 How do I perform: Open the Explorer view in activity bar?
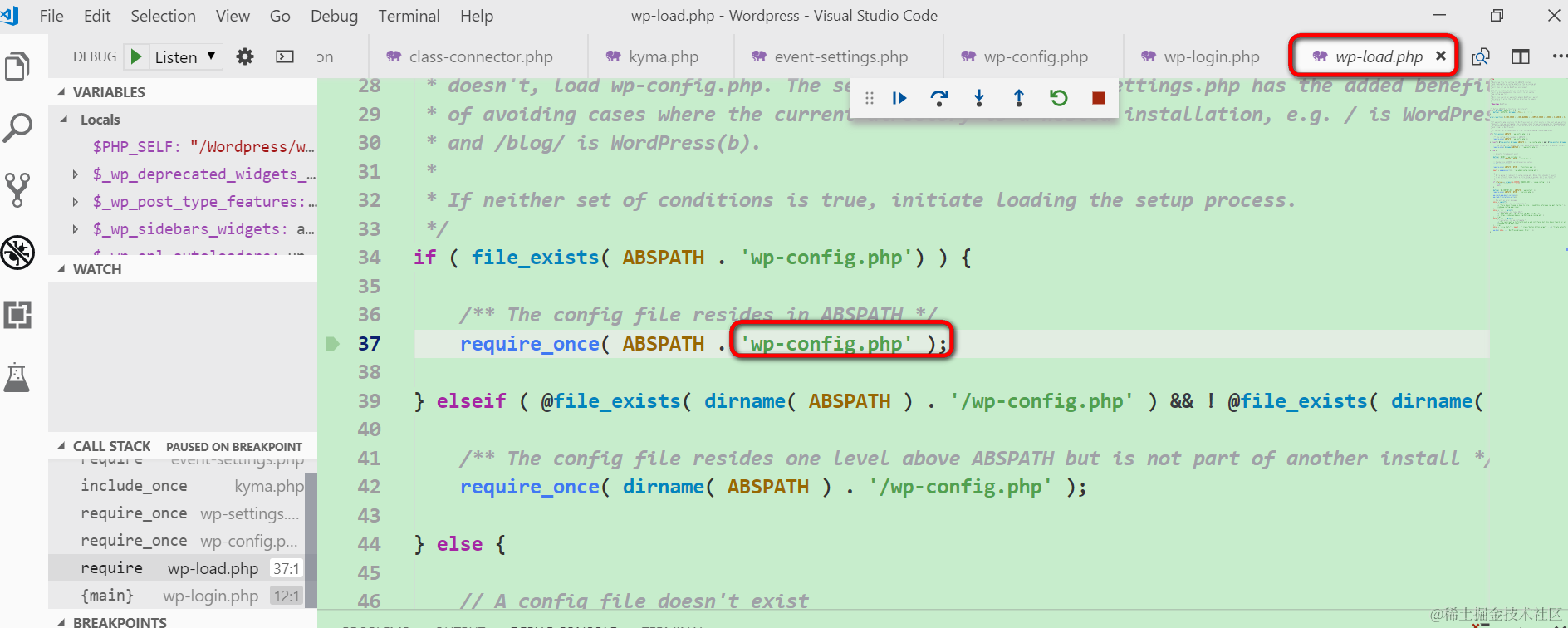(x=17, y=66)
